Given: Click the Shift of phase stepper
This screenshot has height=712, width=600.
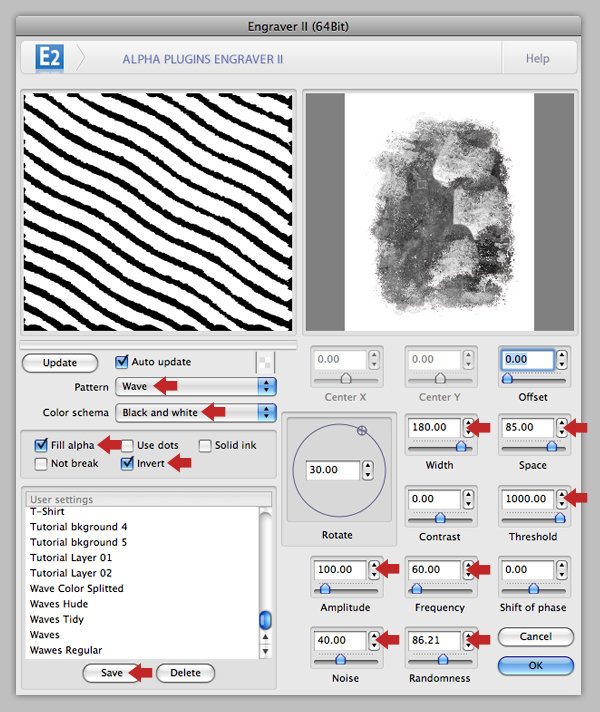Looking at the screenshot, I should click(562, 569).
